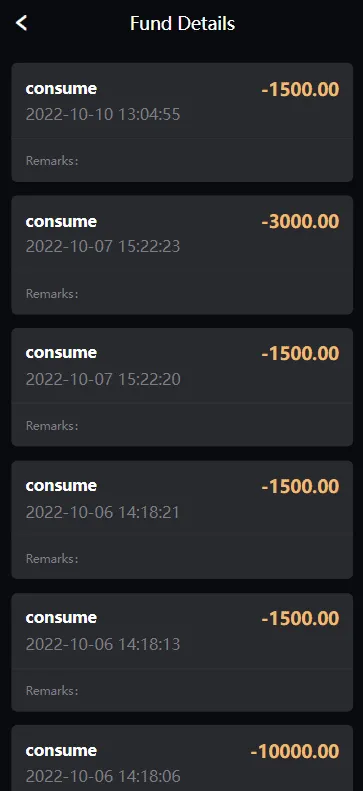Click the consume label of the -10000.00 entry
Image resolution: width=363 pixels, height=791 pixels.
point(61,751)
